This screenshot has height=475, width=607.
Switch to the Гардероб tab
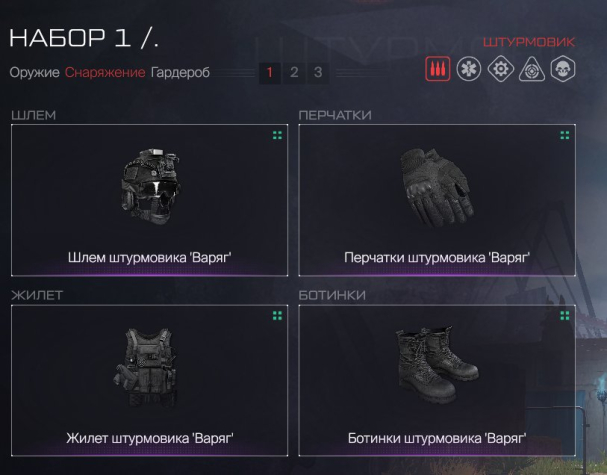click(180, 72)
